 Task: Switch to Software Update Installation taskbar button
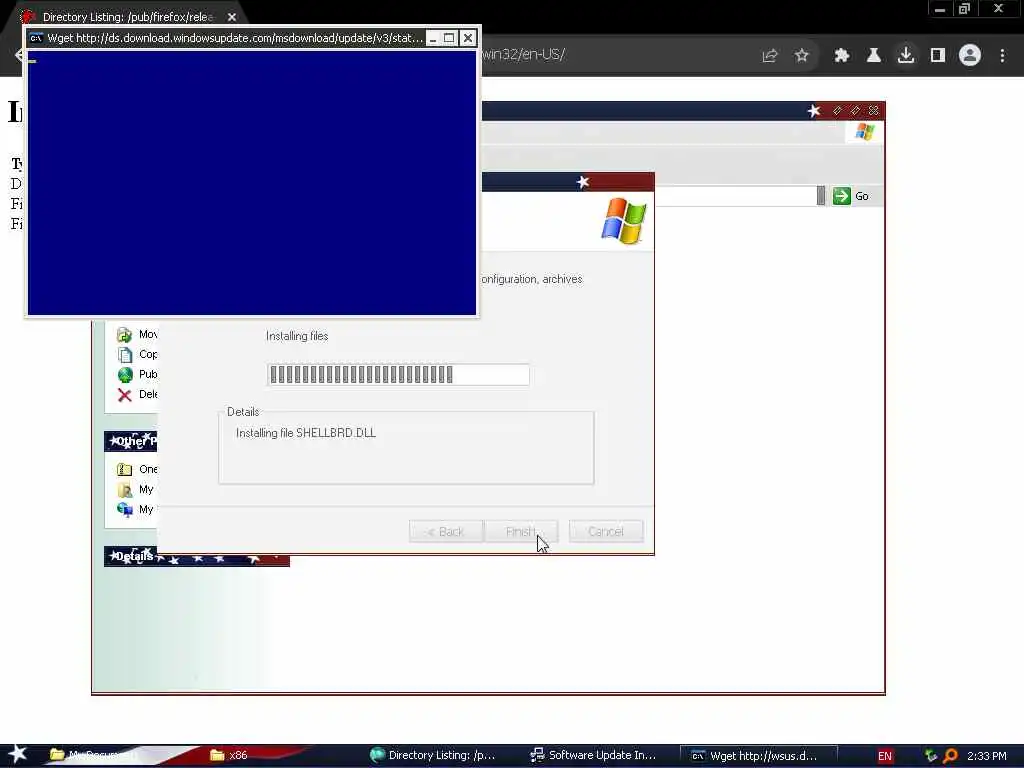[x=593, y=755]
